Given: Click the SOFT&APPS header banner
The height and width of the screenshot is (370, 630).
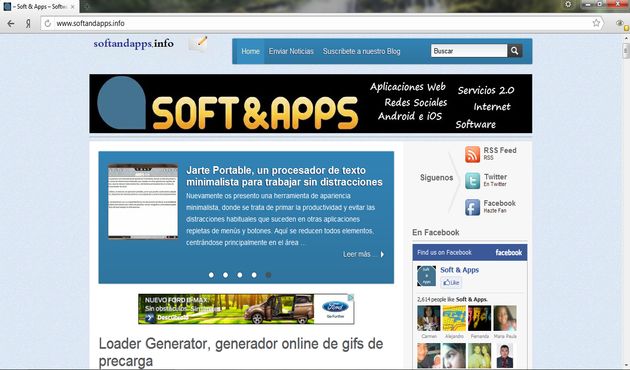Looking at the screenshot, I should pos(311,103).
